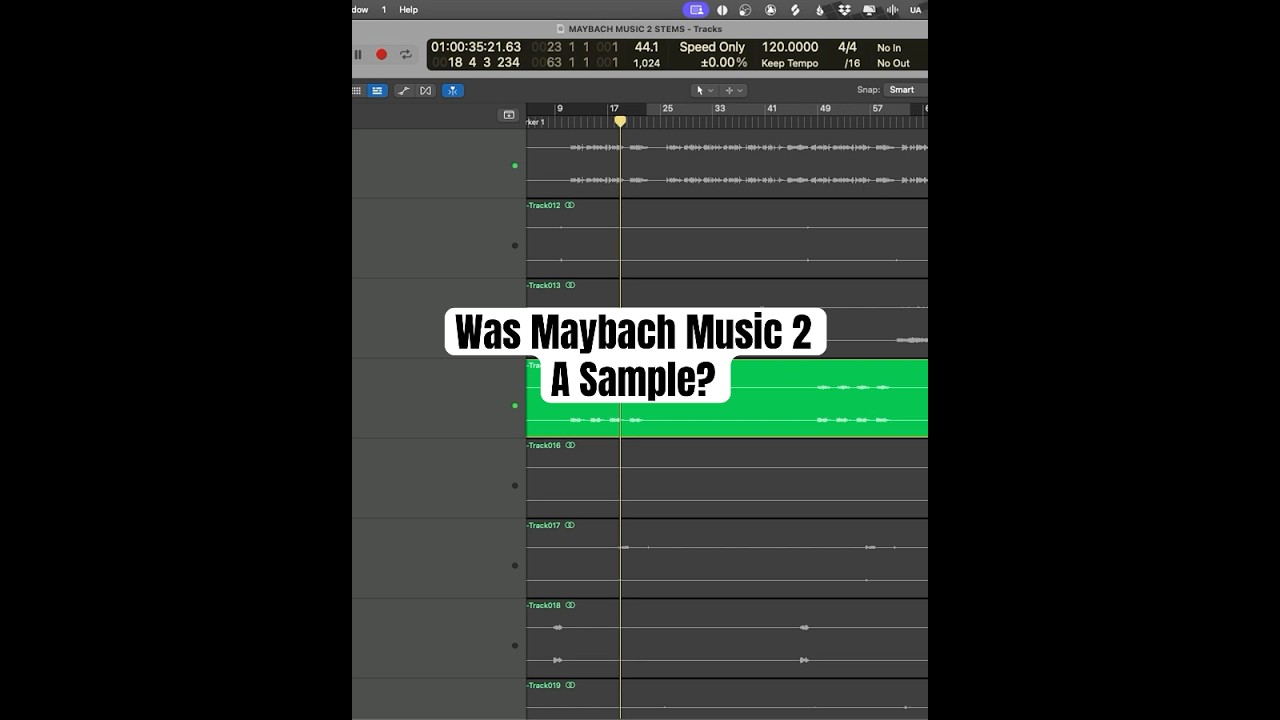Show automation with the automation button
Image resolution: width=1280 pixels, height=720 pixels.
click(x=403, y=90)
